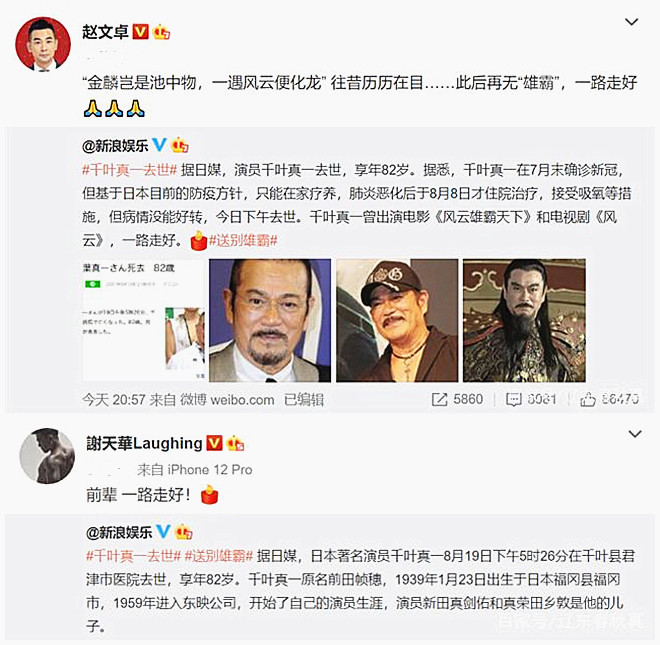Image resolution: width=660 pixels, height=645 pixels.
Task: Open the comments icon on first repost
Action: pos(514,400)
